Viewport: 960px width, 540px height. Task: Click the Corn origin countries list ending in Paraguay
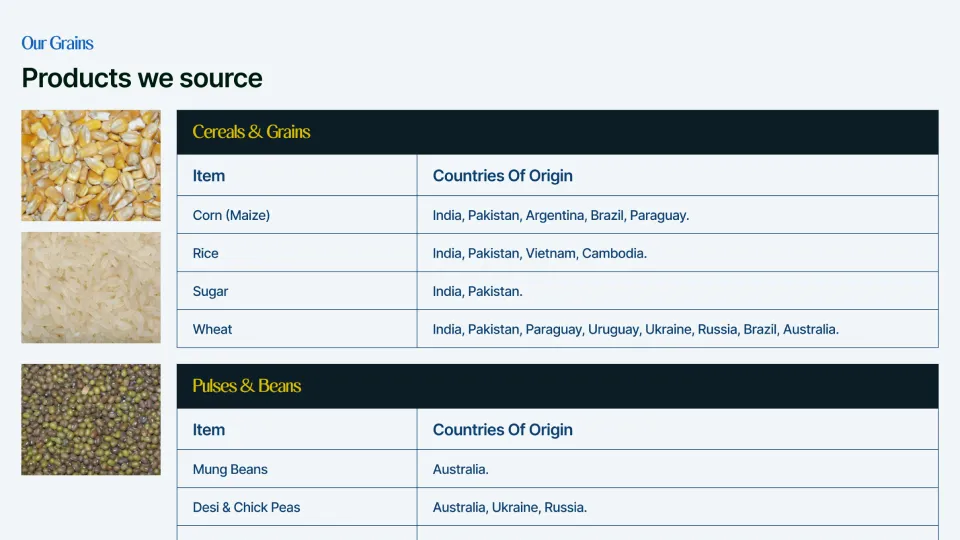tap(561, 215)
